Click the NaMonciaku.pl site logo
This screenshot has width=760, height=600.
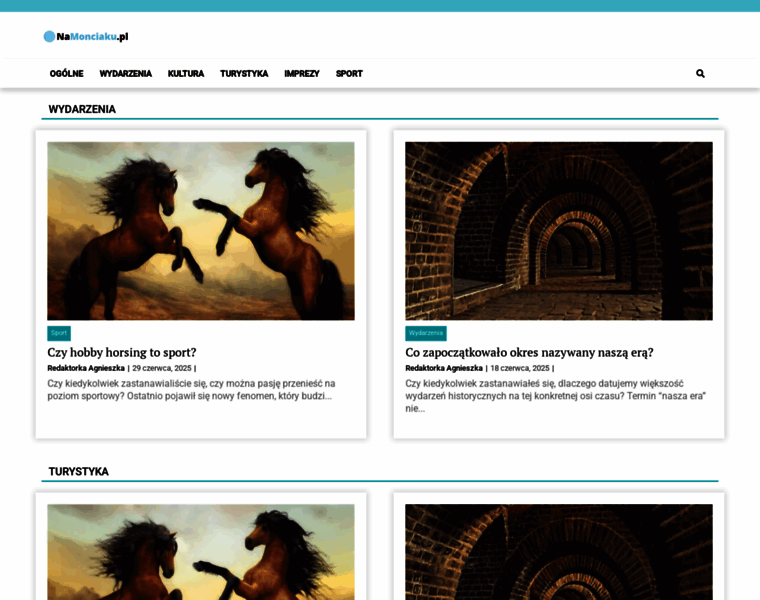(86, 37)
